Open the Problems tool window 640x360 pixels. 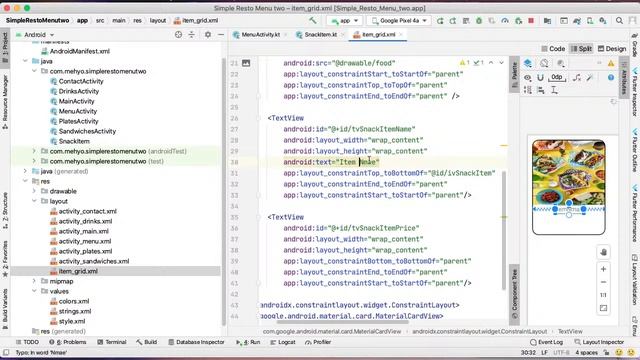(68, 342)
